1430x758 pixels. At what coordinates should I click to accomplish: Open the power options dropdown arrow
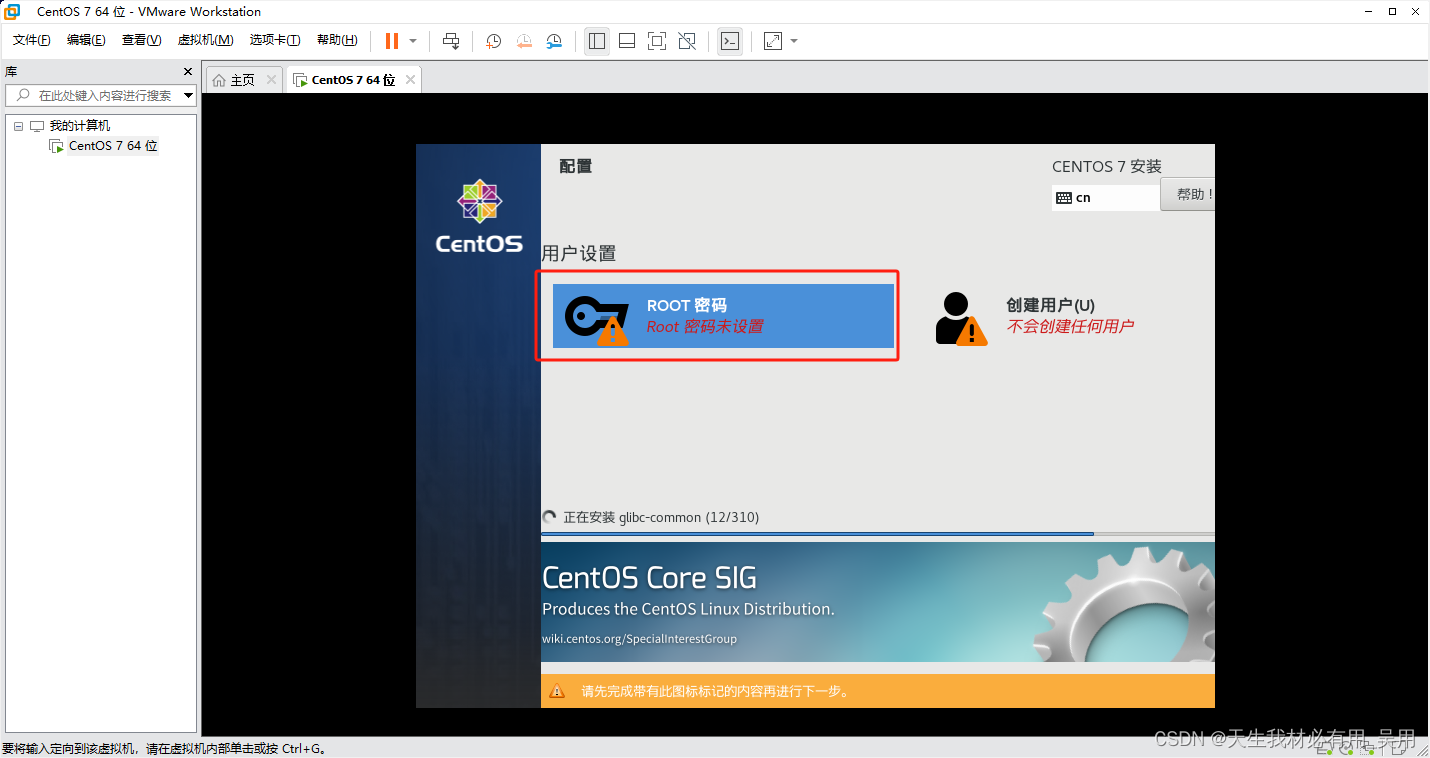click(x=413, y=41)
